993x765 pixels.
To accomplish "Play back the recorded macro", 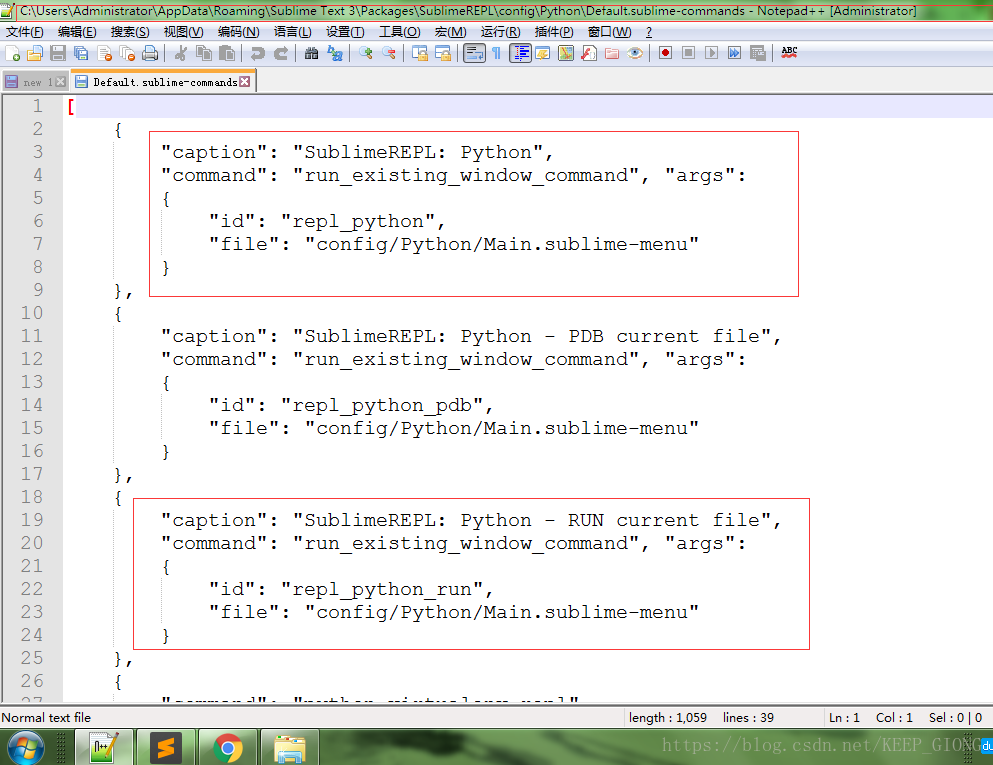I will (x=712, y=53).
